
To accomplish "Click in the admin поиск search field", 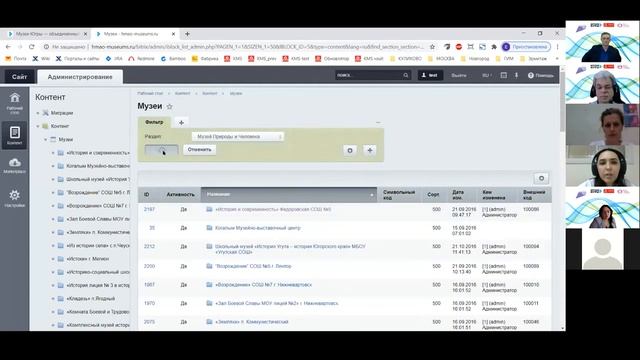I will tap(369, 75).
